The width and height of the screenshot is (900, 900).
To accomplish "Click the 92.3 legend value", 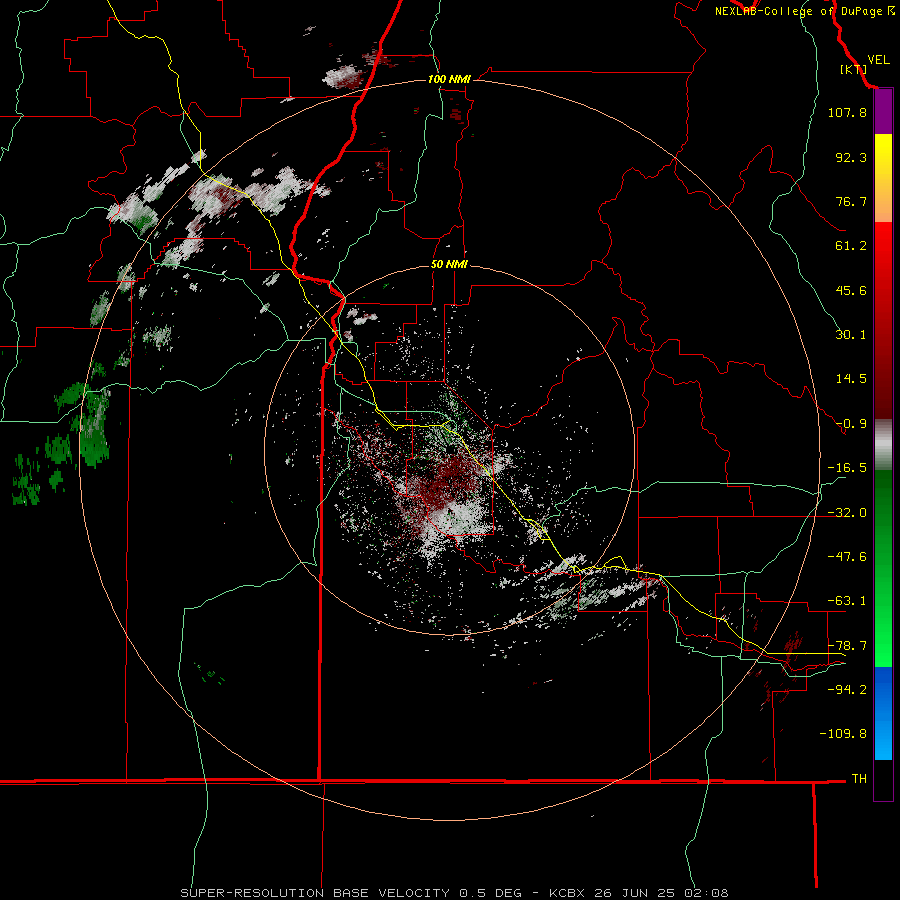I will (851, 157).
